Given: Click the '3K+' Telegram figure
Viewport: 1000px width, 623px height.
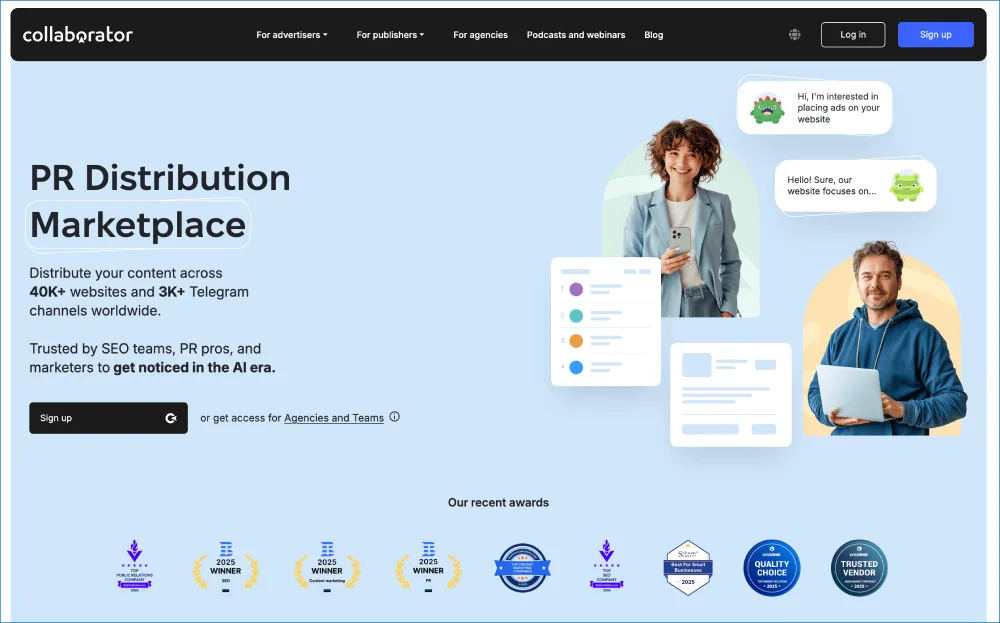Looking at the screenshot, I should pyautogui.click(x=172, y=292).
